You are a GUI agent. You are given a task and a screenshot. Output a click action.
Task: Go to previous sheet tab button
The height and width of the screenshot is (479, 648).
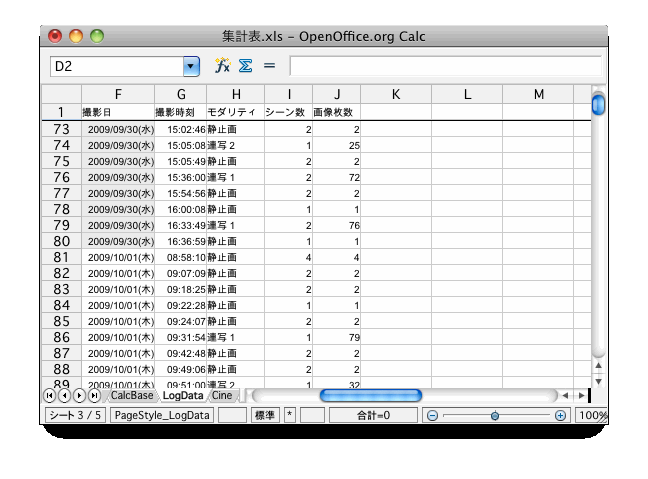tap(64, 396)
